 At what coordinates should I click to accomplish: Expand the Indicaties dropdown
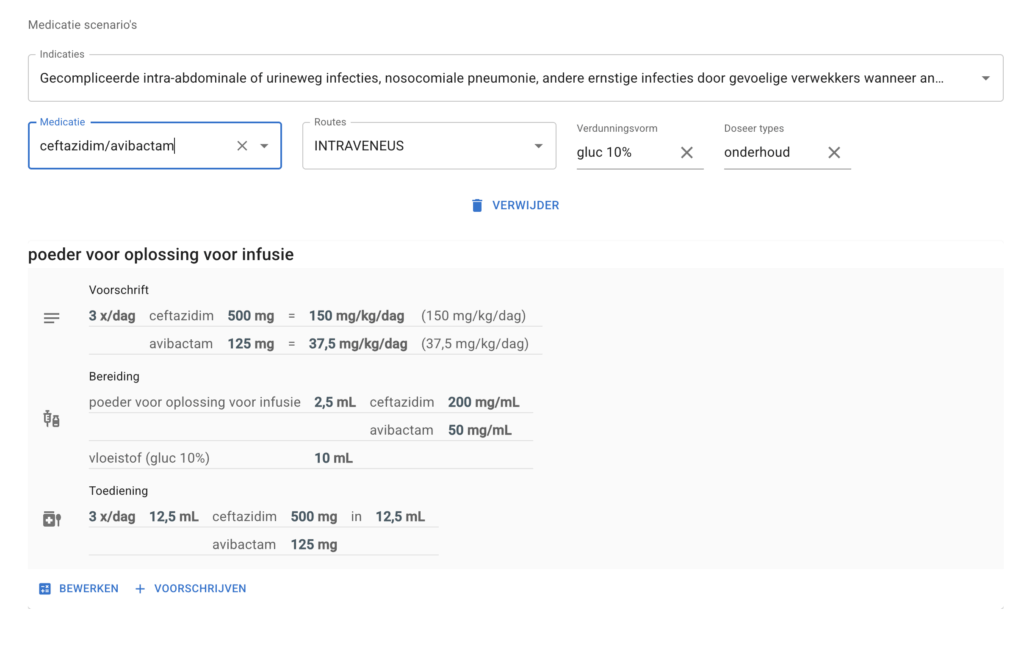(985, 78)
